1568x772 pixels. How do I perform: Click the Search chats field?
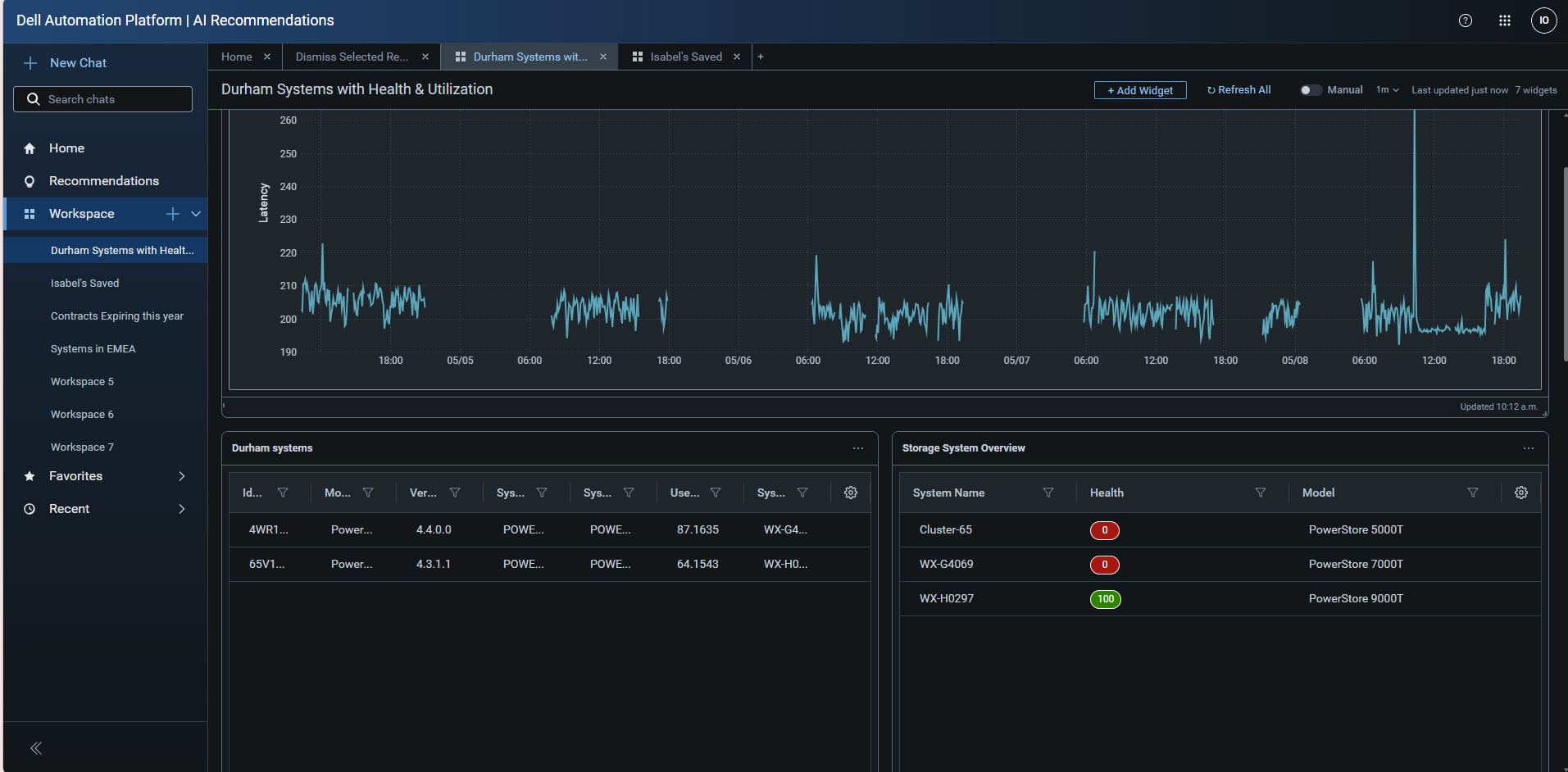pyautogui.click(x=103, y=99)
